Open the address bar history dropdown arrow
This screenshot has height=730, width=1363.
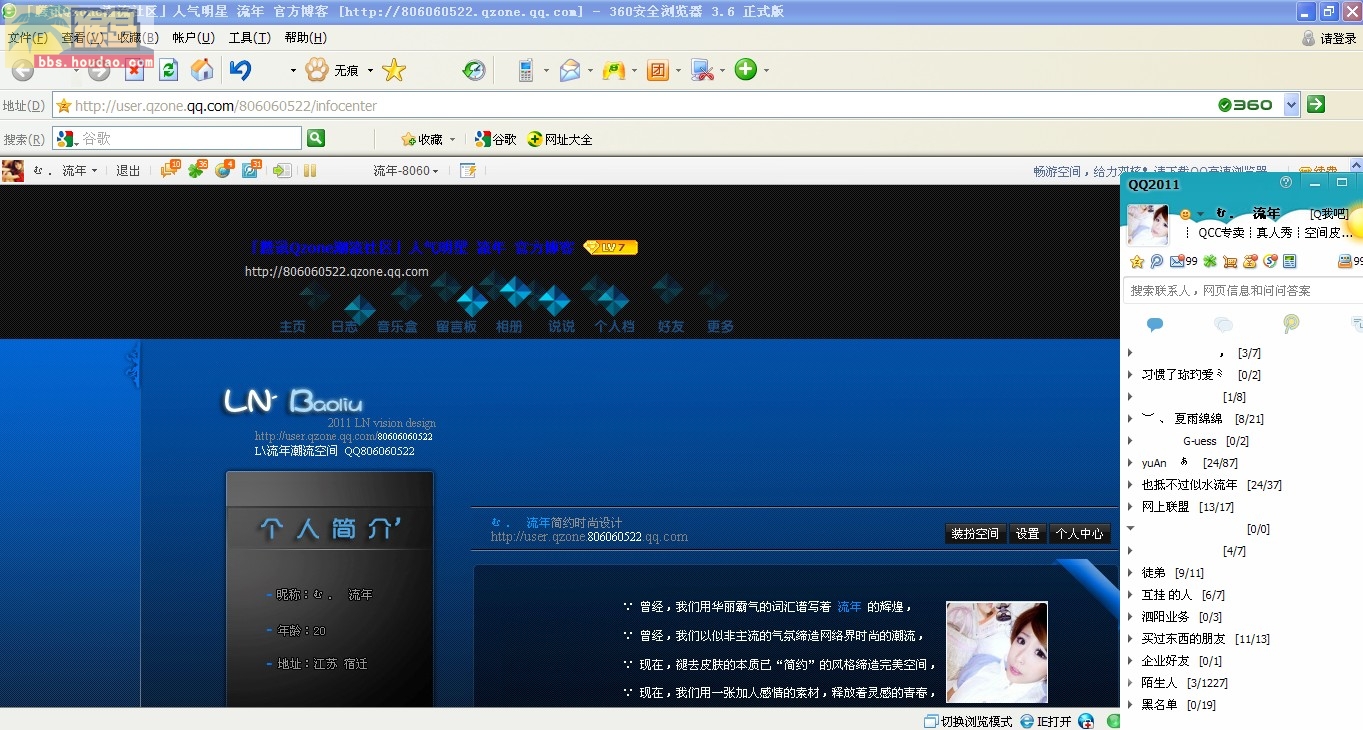[x=1291, y=104]
